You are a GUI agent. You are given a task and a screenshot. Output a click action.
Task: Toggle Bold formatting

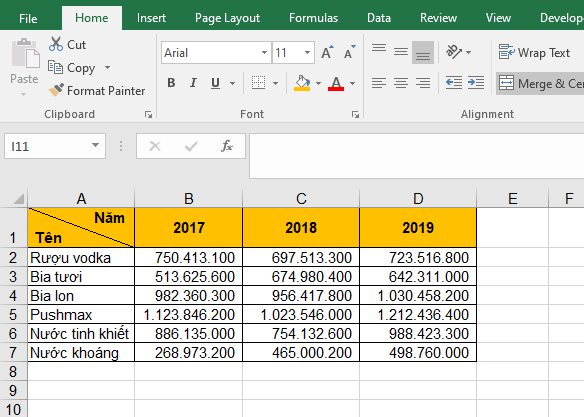pyautogui.click(x=171, y=83)
